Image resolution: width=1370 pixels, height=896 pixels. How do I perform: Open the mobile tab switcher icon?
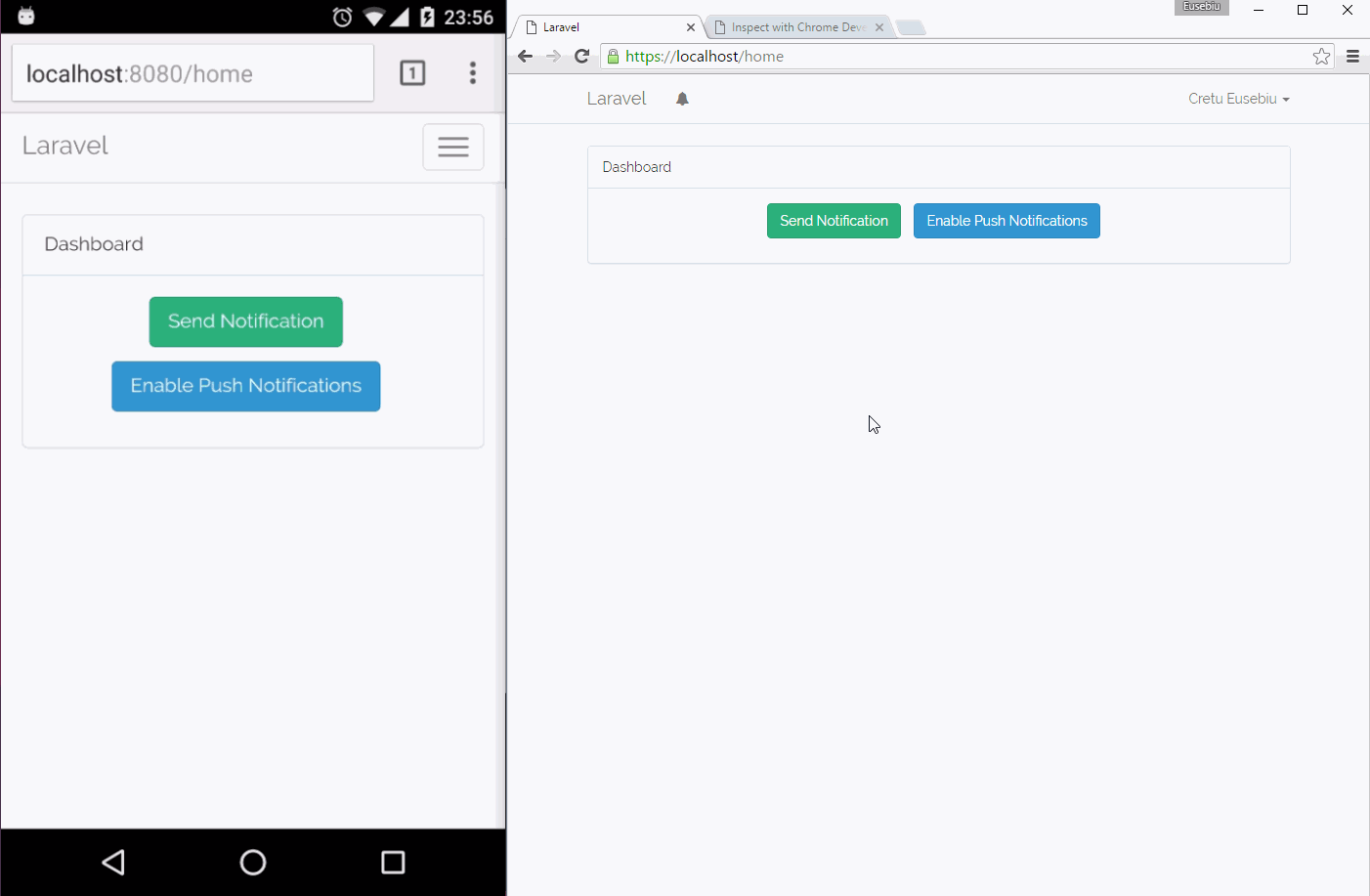click(412, 73)
